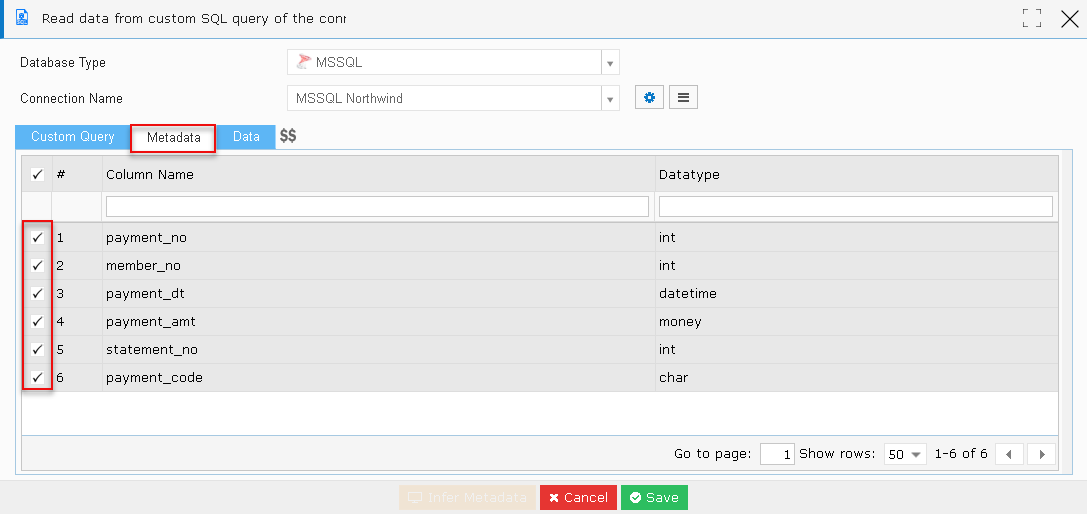Go to the next page arrow
This screenshot has width=1087, height=514.
[x=1041, y=454]
